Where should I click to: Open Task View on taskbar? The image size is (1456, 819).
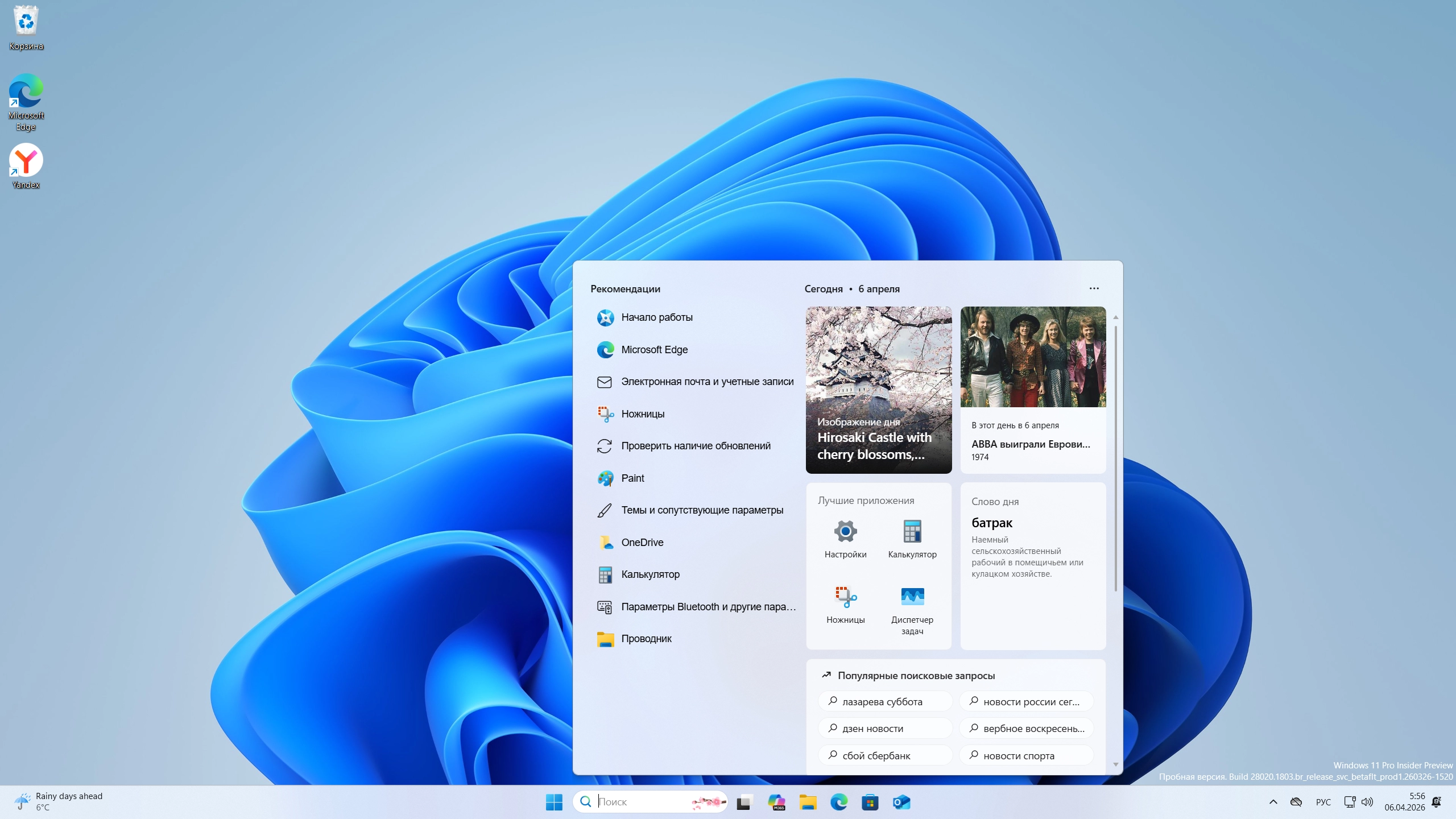click(744, 802)
